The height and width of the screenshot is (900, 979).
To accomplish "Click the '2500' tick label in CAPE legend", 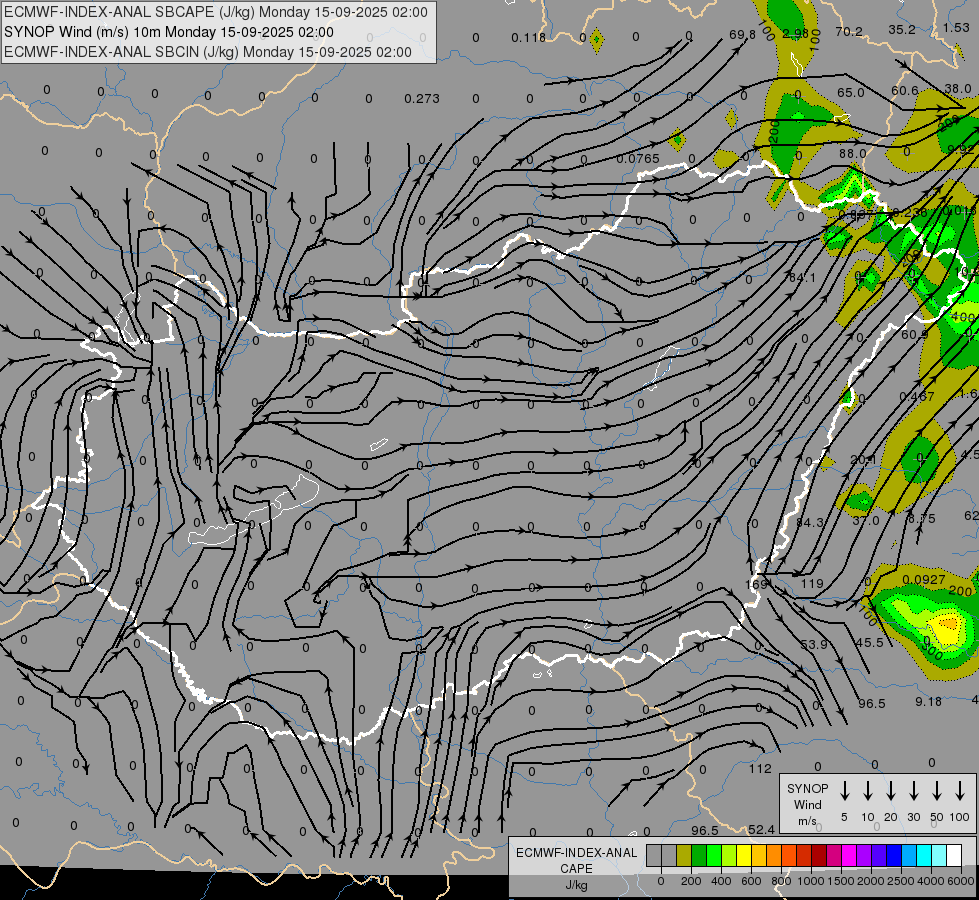I will (x=900, y=881).
